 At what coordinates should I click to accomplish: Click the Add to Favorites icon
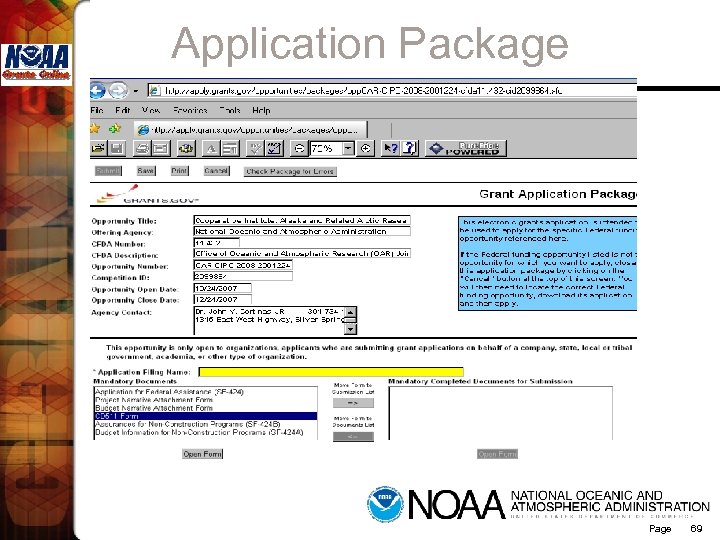click(115, 129)
